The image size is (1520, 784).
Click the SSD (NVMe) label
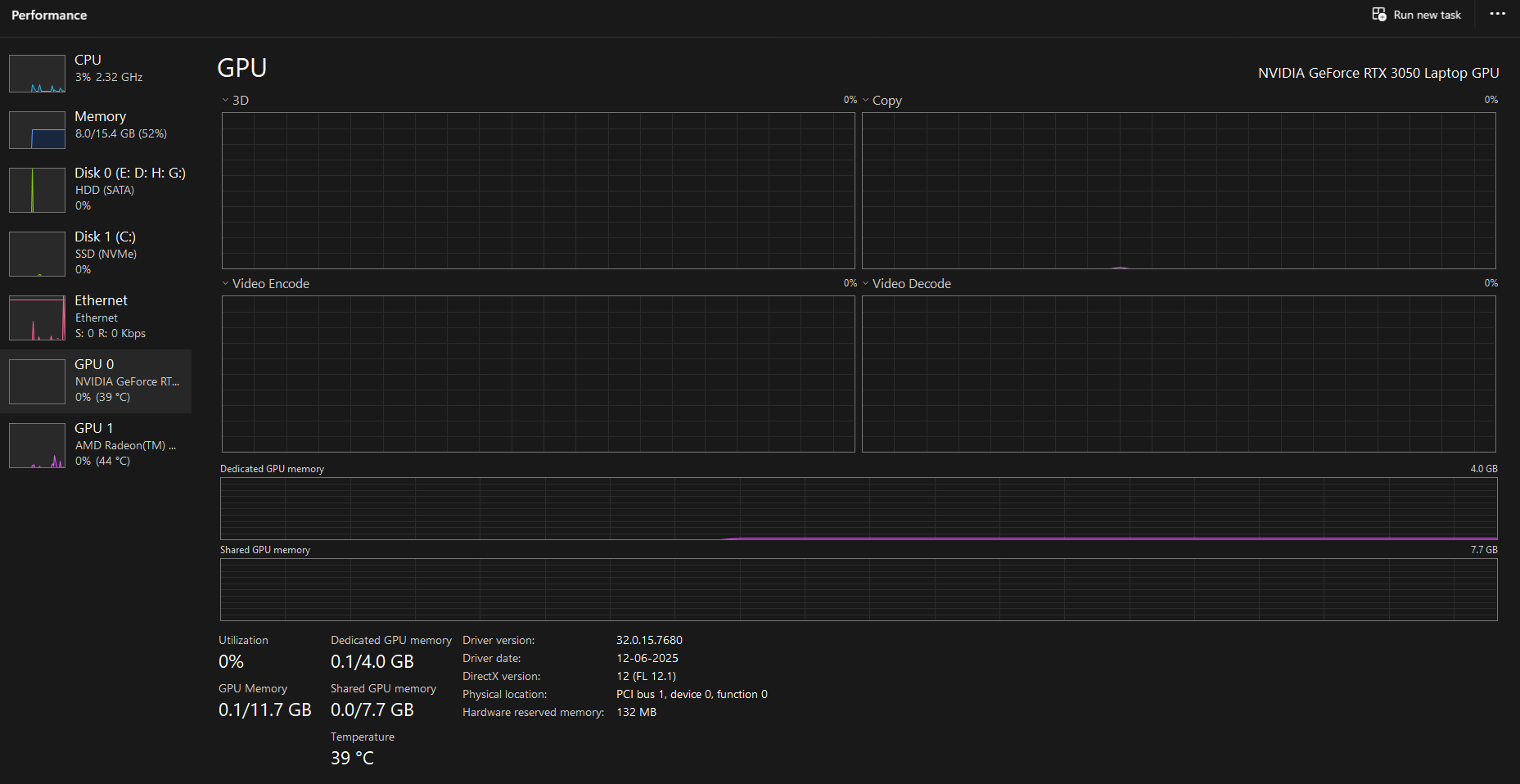[106, 254]
